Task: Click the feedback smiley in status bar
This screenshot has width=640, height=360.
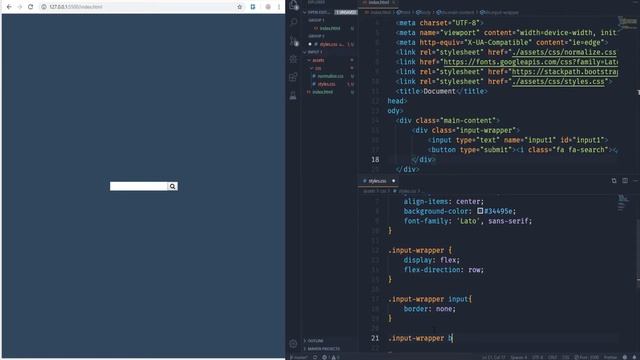Action: pos(624,357)
